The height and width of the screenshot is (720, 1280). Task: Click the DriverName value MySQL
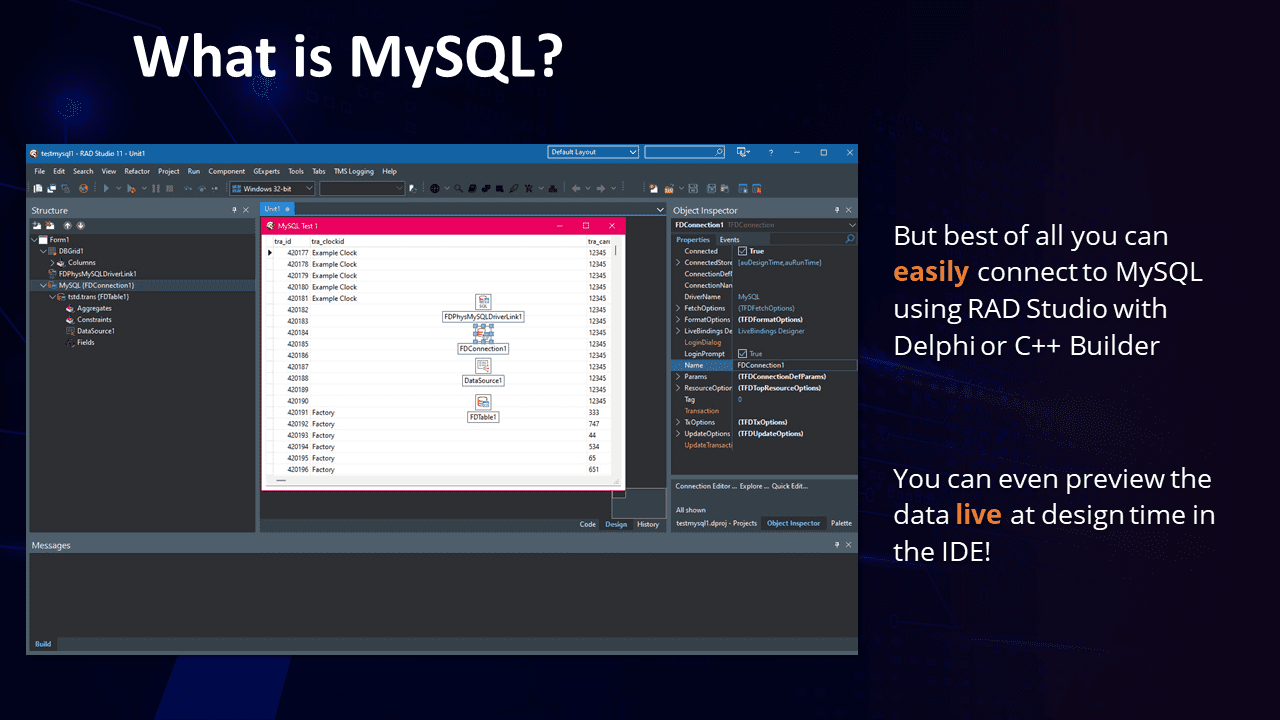(749, 297)
